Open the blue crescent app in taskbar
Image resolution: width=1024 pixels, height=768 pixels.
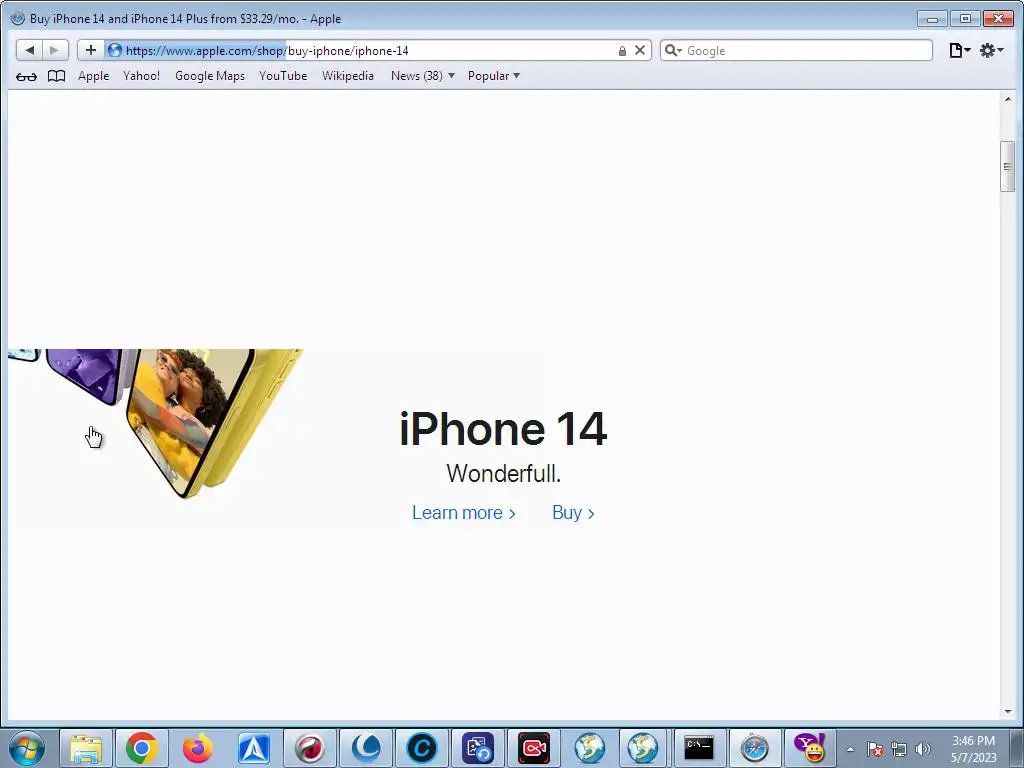(366, 748)
